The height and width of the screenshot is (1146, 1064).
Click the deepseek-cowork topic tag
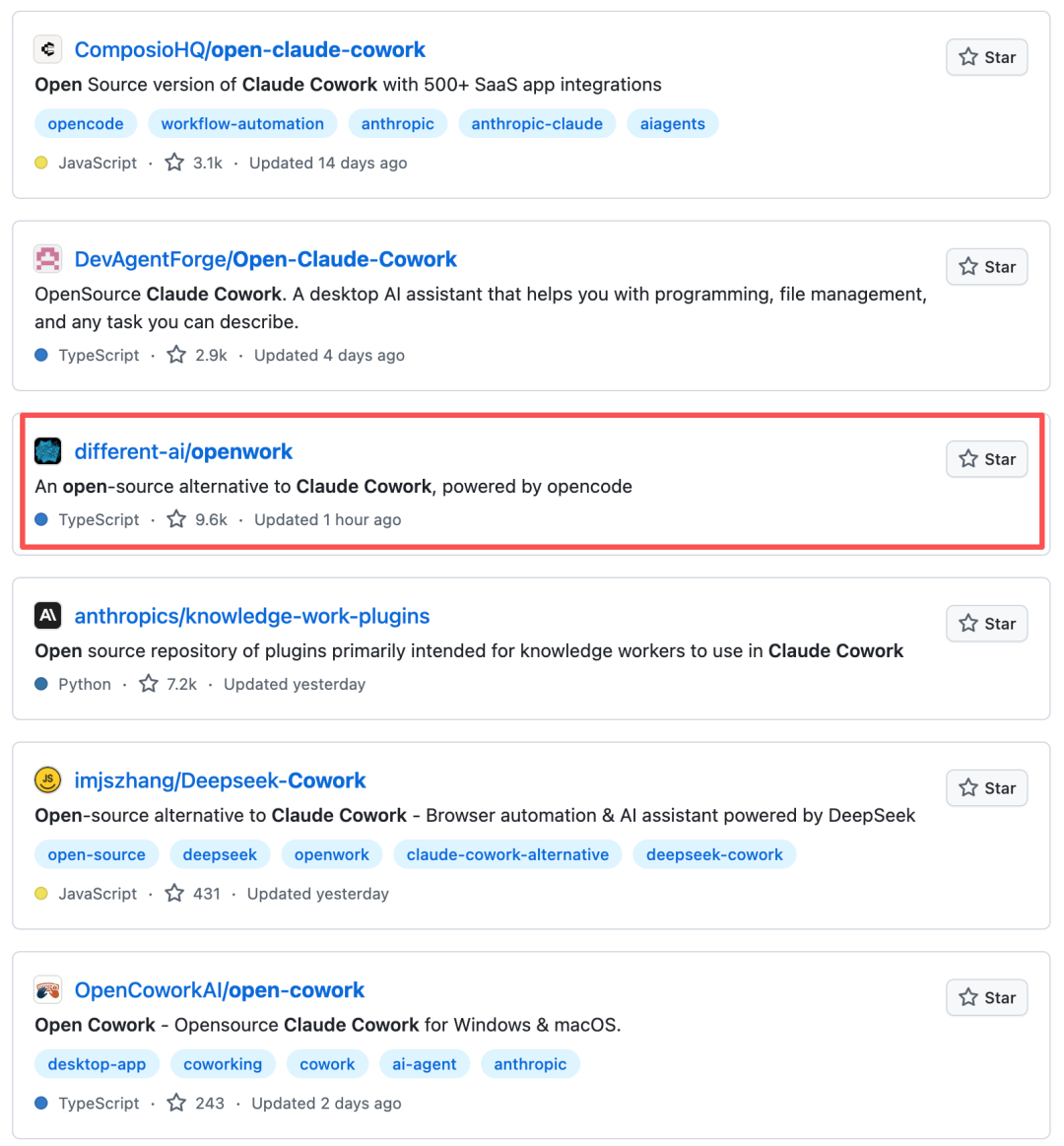[x=714, y=855]
